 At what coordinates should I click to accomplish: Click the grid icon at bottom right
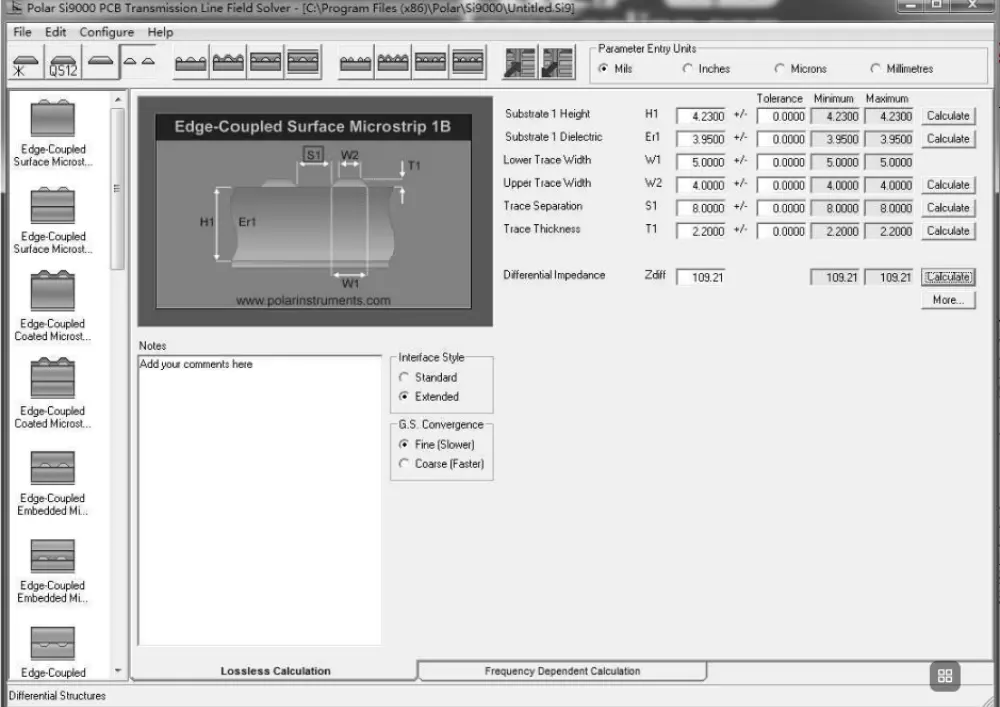pyautogui.click(x=945, y=676)
